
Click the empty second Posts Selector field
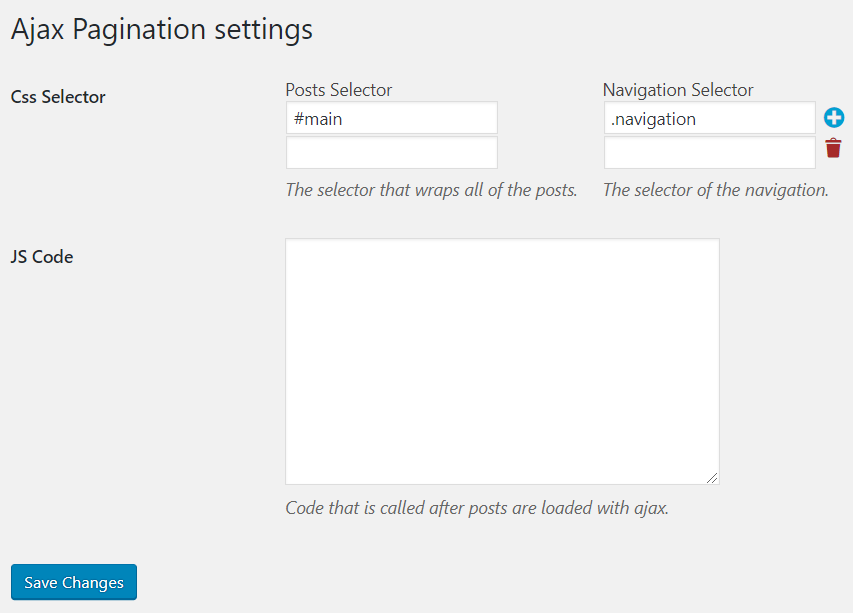point(391,153)
